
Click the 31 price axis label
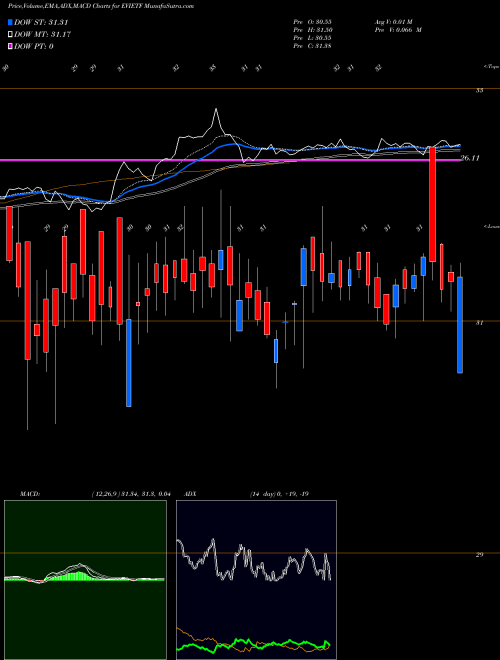coord(479,323)
